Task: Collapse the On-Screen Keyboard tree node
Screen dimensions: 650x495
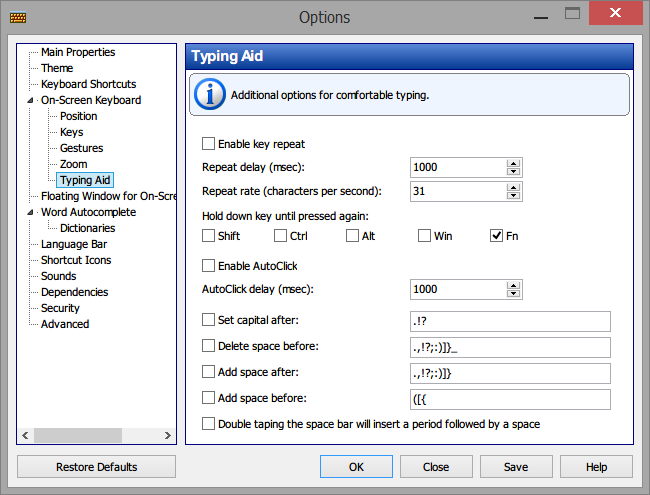Action: [30, 100]
